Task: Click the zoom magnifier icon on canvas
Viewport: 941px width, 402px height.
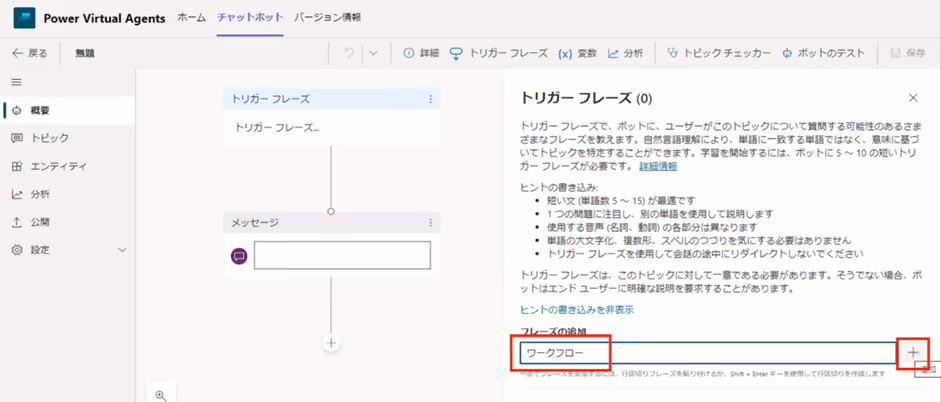Action: coord(161,394)
